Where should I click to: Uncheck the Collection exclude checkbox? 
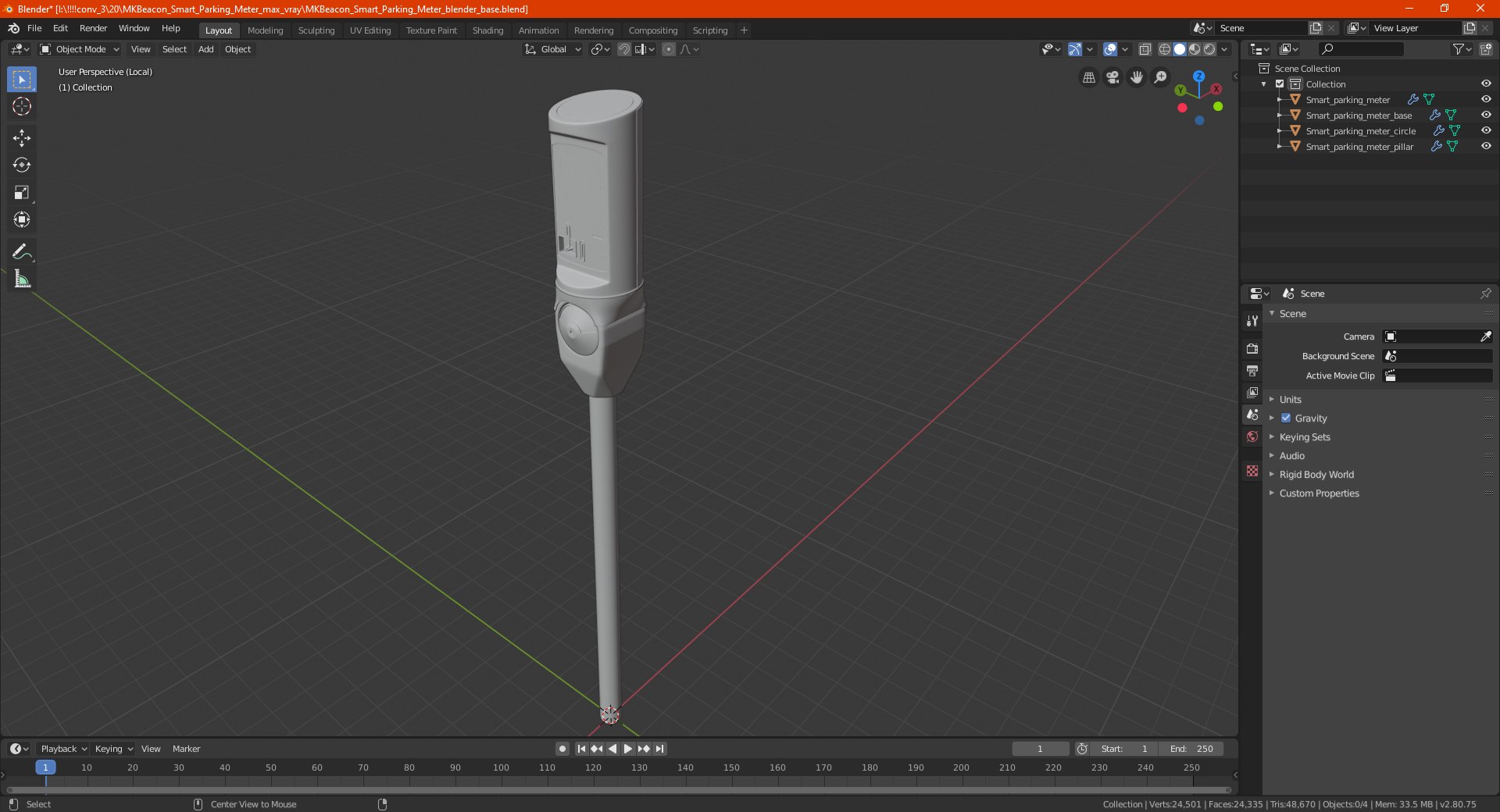point(1280,84)
